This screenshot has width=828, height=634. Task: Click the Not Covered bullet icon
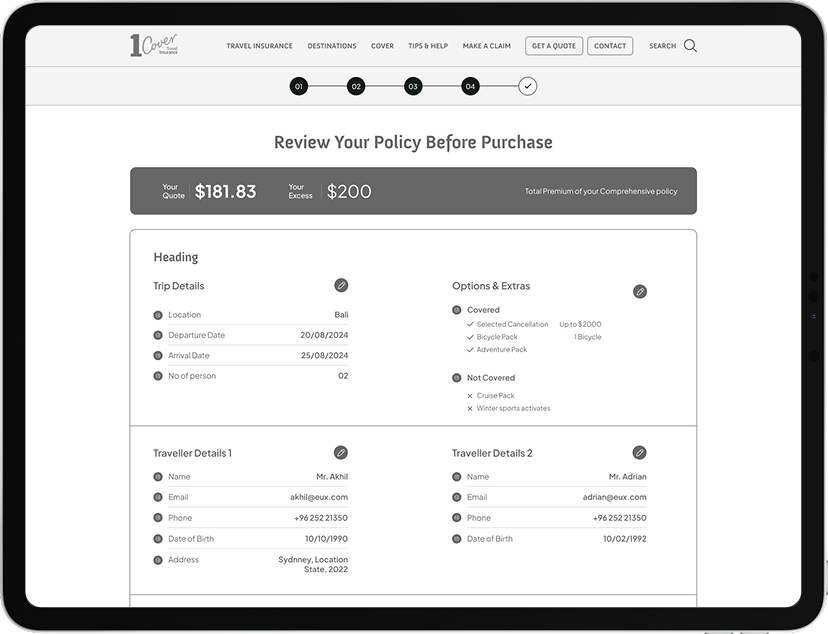tap(457, 378)
